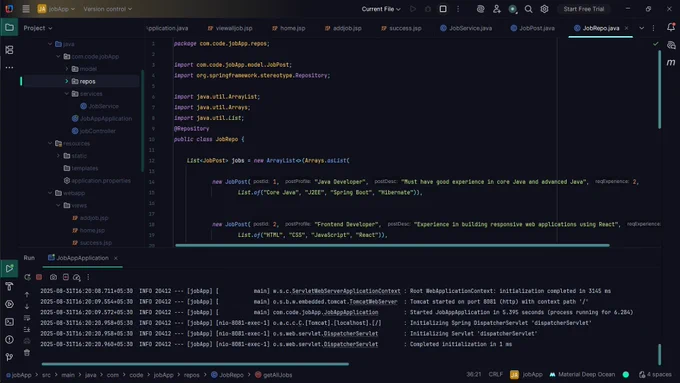Image resolution: width=680 pixels, height=383 pixels.
Task: Select JobController in project tree
Action: [x=94, y=131]
